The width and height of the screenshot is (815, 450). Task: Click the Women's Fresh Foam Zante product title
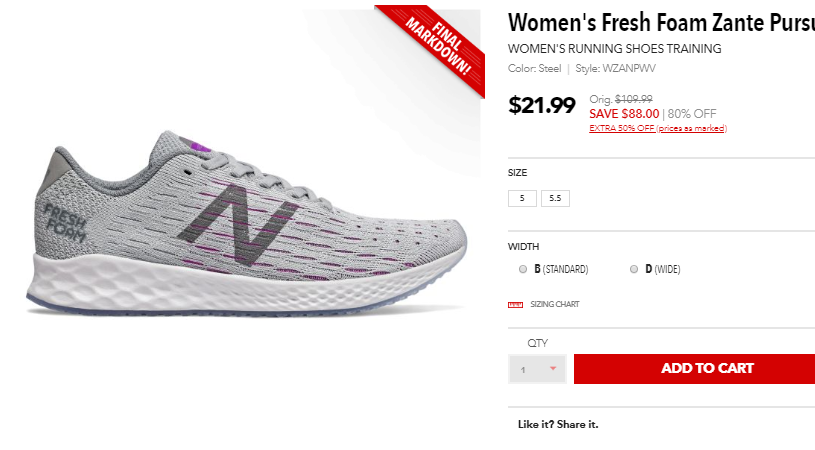660,23
